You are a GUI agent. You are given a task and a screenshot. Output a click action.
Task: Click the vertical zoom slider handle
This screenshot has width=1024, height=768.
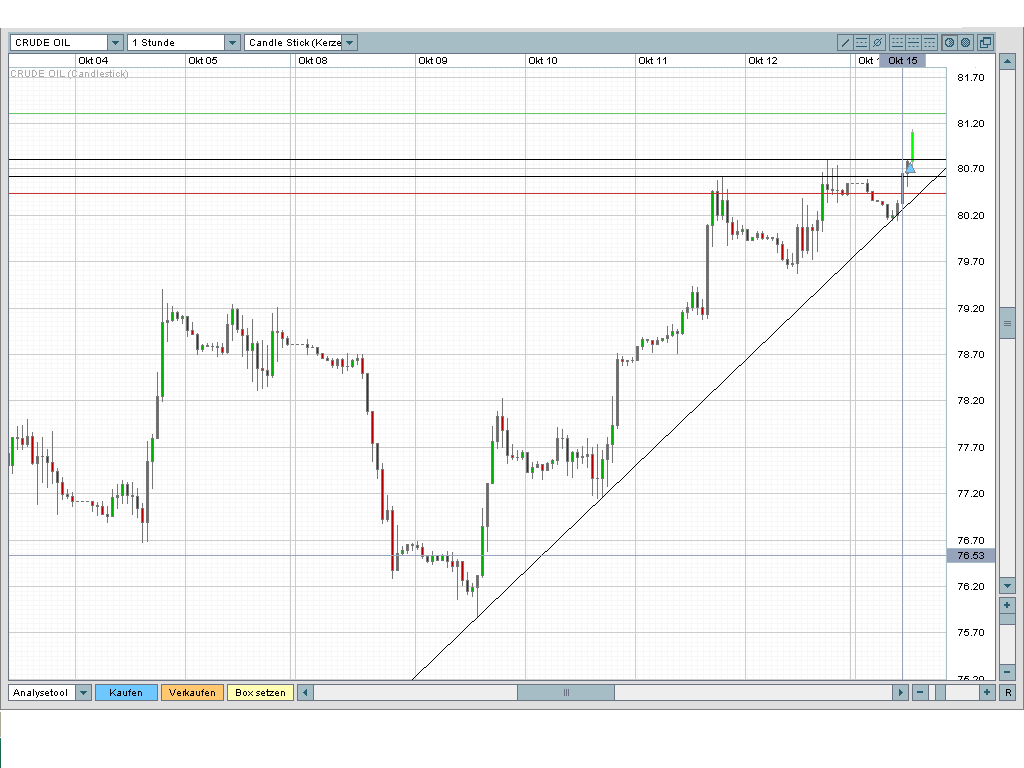pyautogui.click(x=1007, y=618)
